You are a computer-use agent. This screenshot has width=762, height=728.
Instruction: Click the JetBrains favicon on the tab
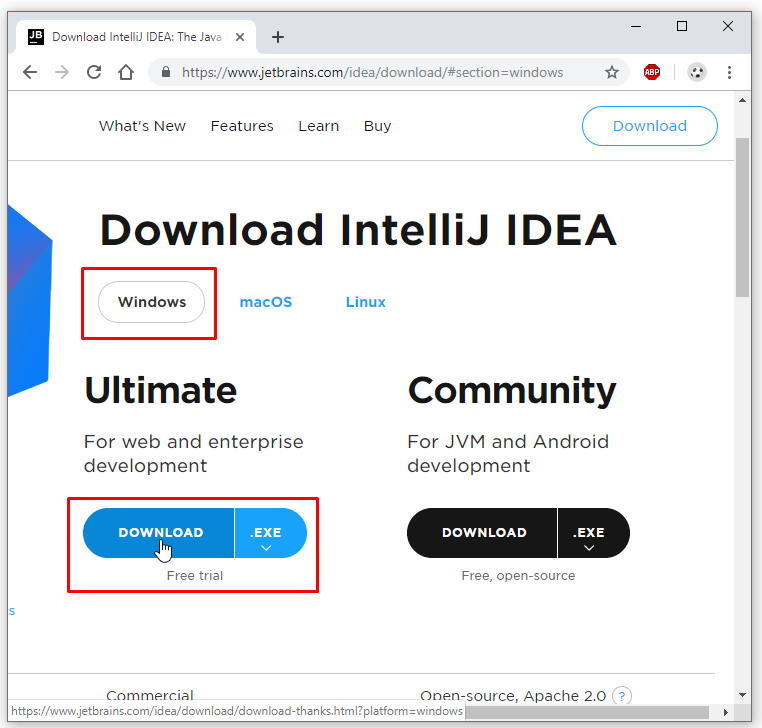(35, 37)
